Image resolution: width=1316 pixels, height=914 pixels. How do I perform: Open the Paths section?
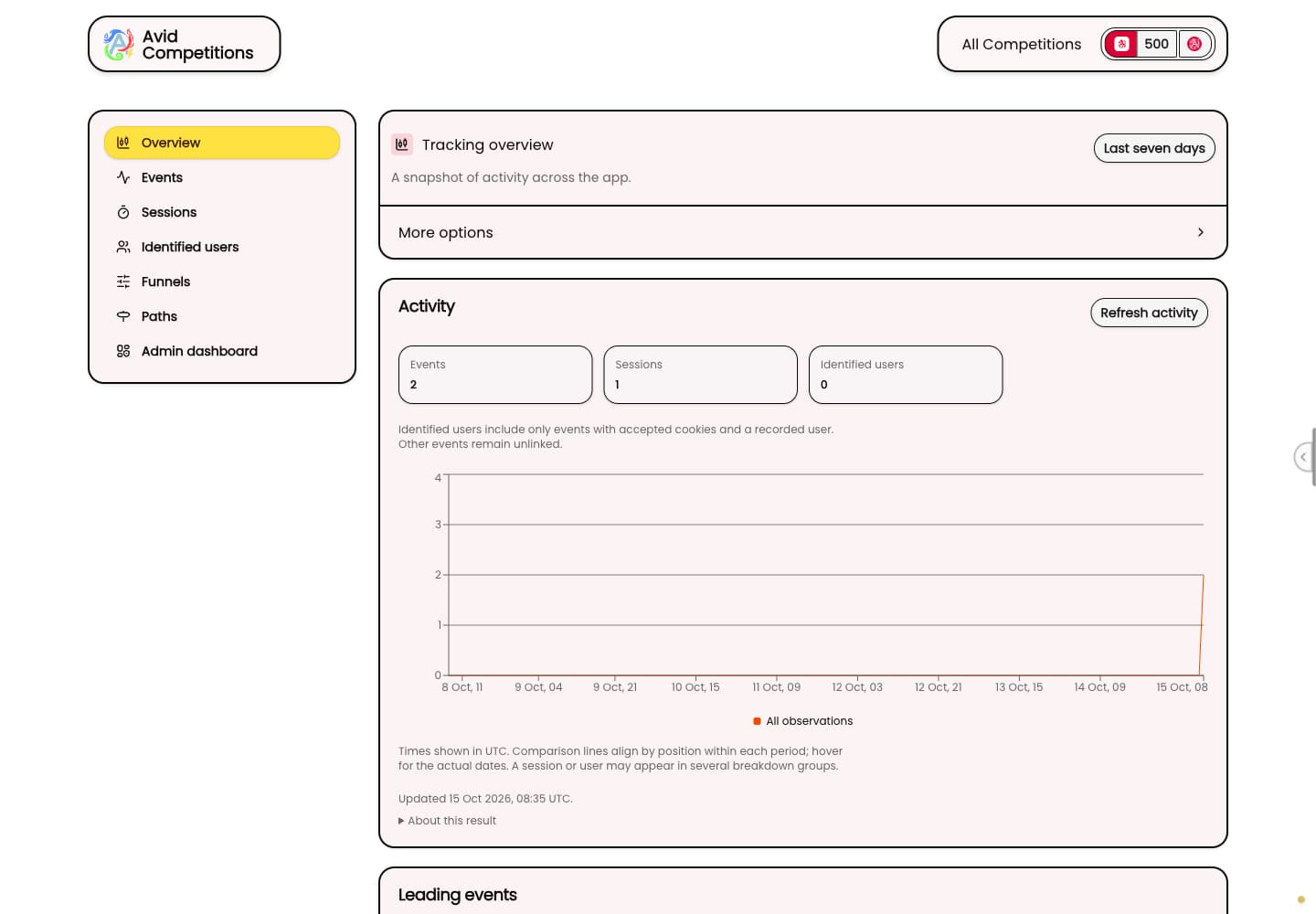tap(222, 316)
